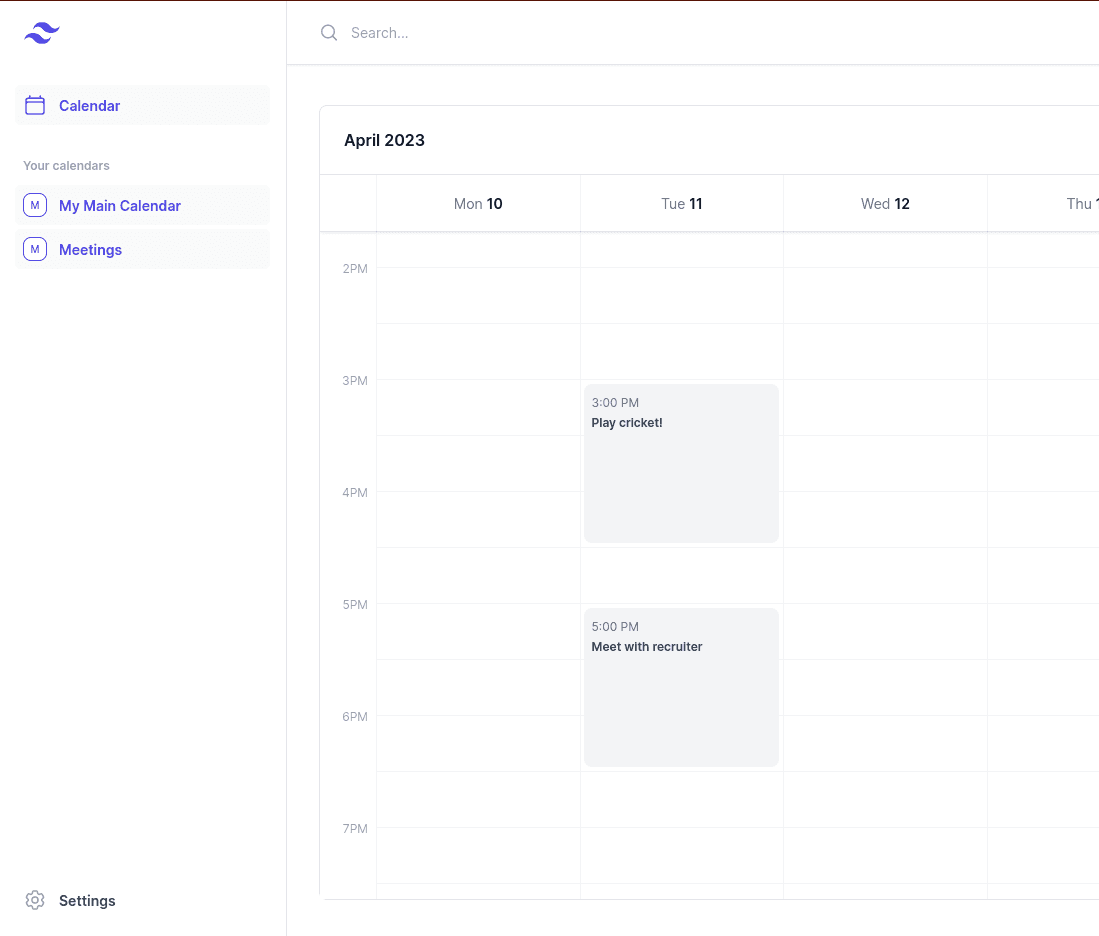Click the 2PM slot on Monday
The height and width of the screenshot is (936, 1099).
[x=478, y=295]
